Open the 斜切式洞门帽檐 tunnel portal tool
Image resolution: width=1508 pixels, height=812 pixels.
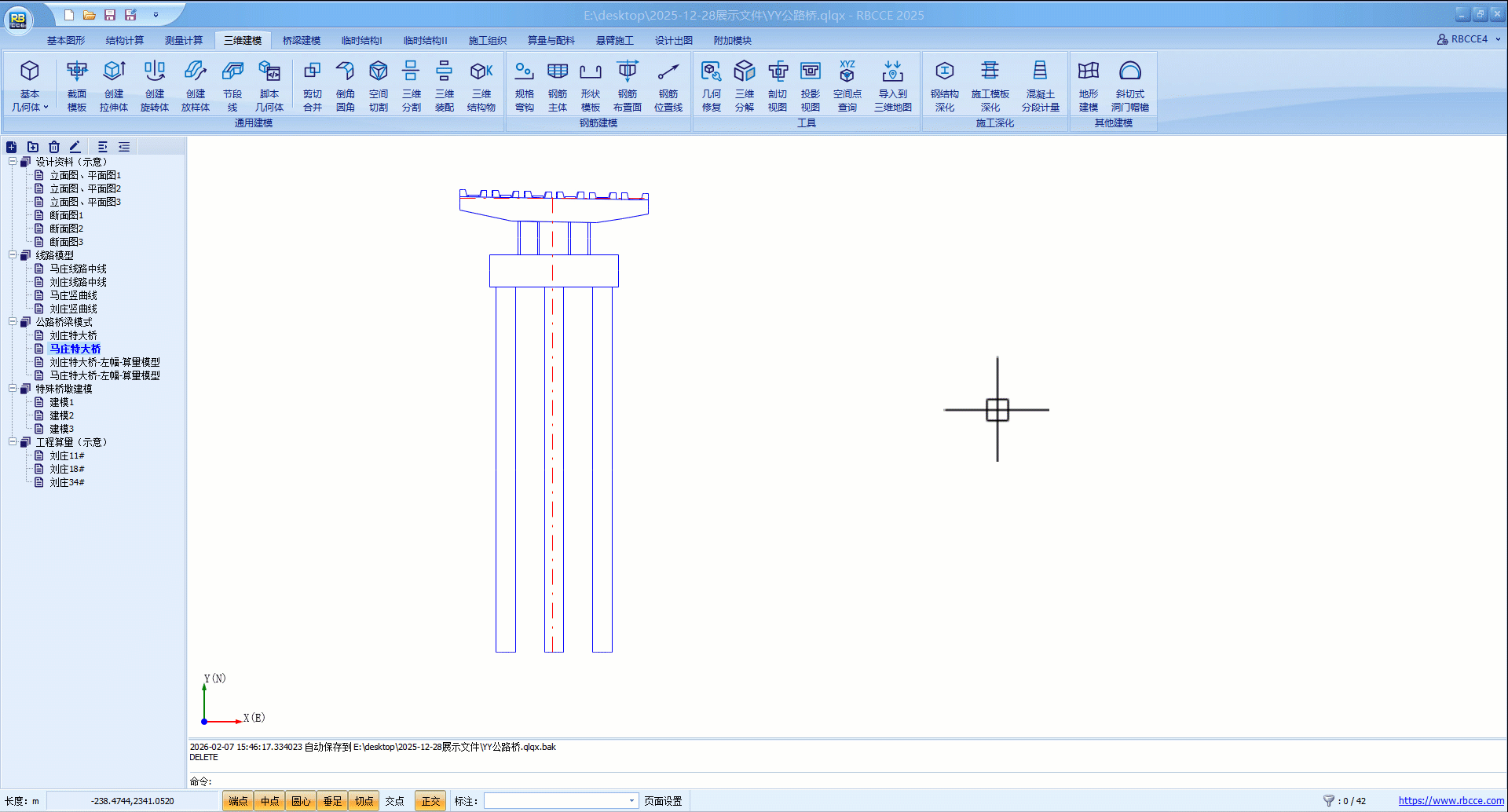tap(1129, 85)
